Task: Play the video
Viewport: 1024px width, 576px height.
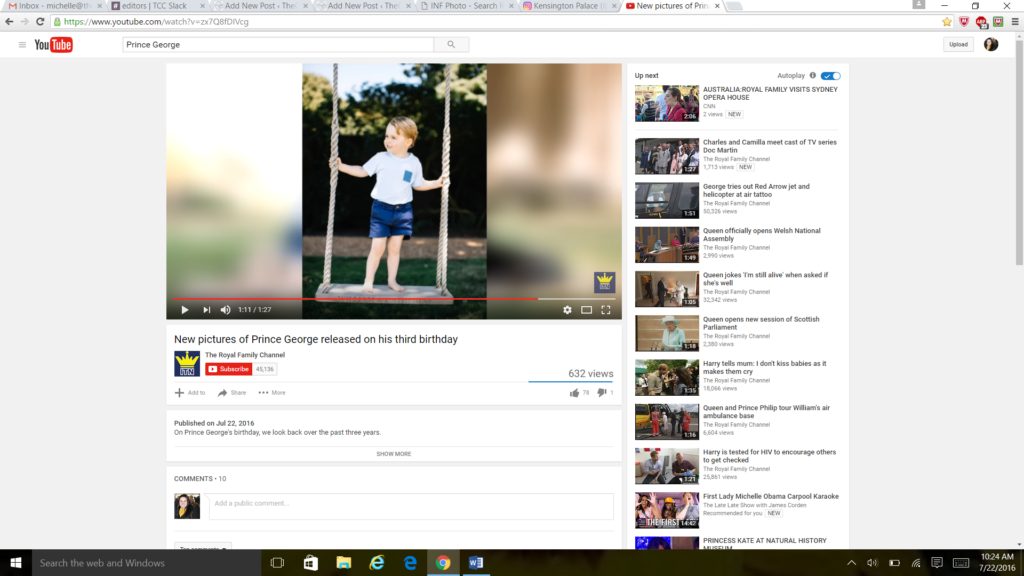Action: [x=185, y=310]
